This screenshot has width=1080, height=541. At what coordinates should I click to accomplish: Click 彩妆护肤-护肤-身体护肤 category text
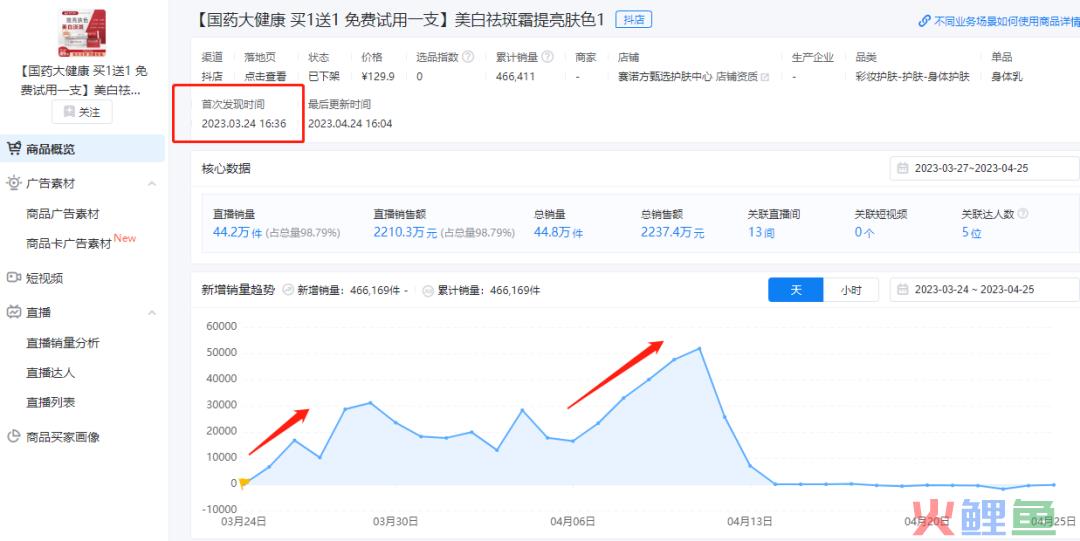click(913, 76)
